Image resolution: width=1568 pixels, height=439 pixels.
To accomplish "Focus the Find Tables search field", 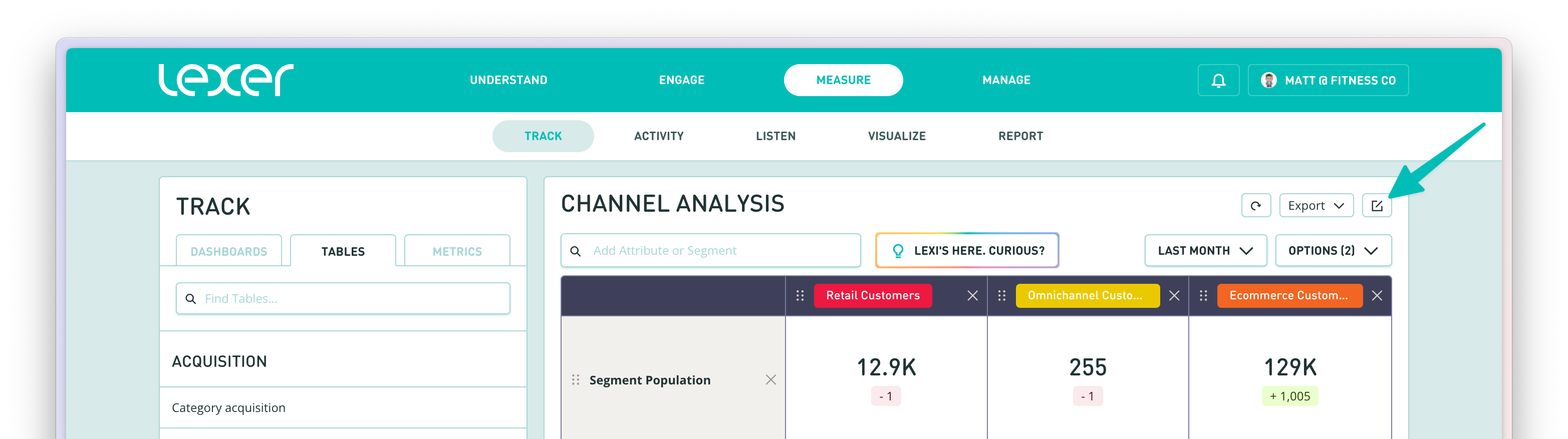I will pos(343,298).
